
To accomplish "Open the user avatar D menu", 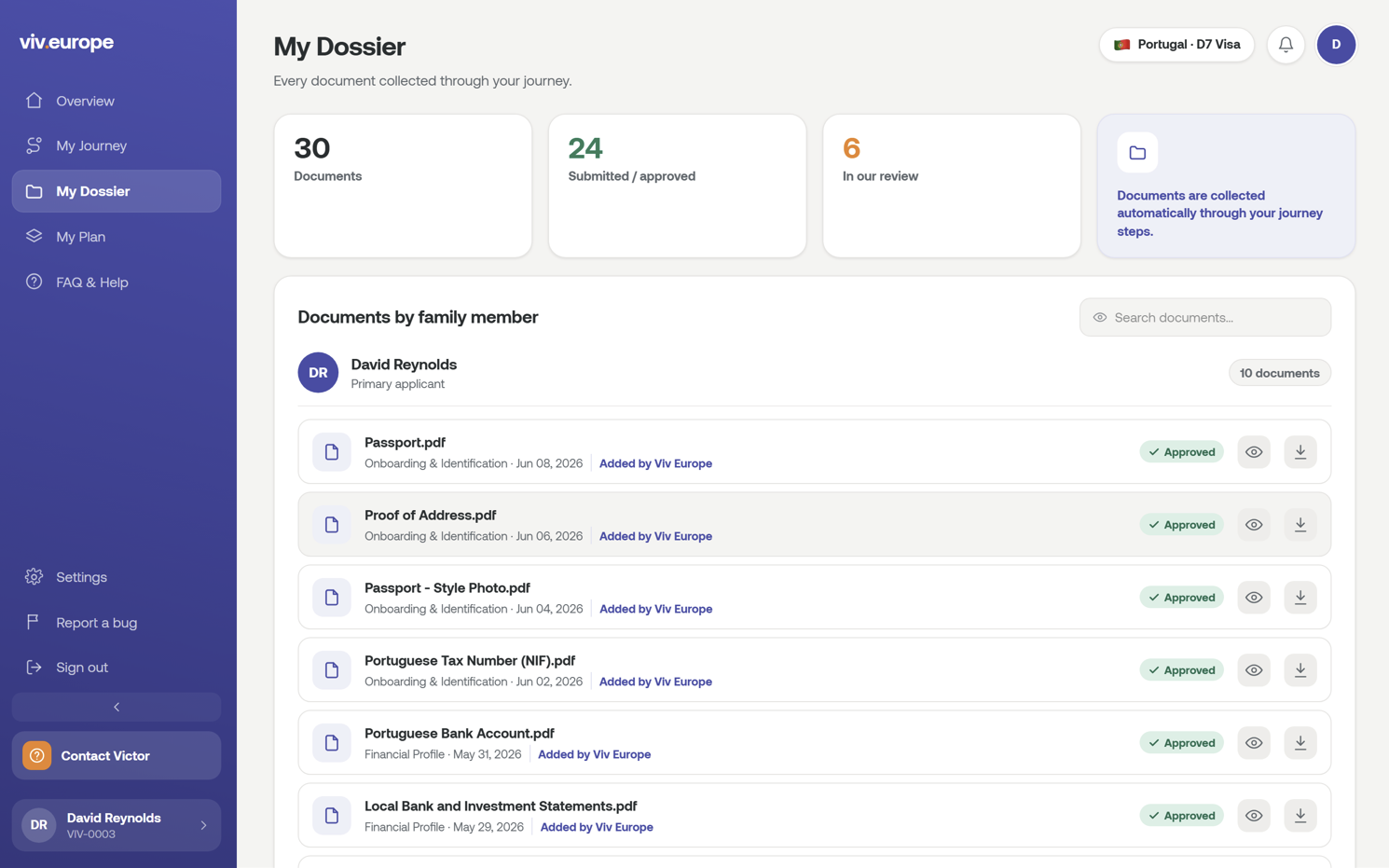I will (x=1336, y=45).
